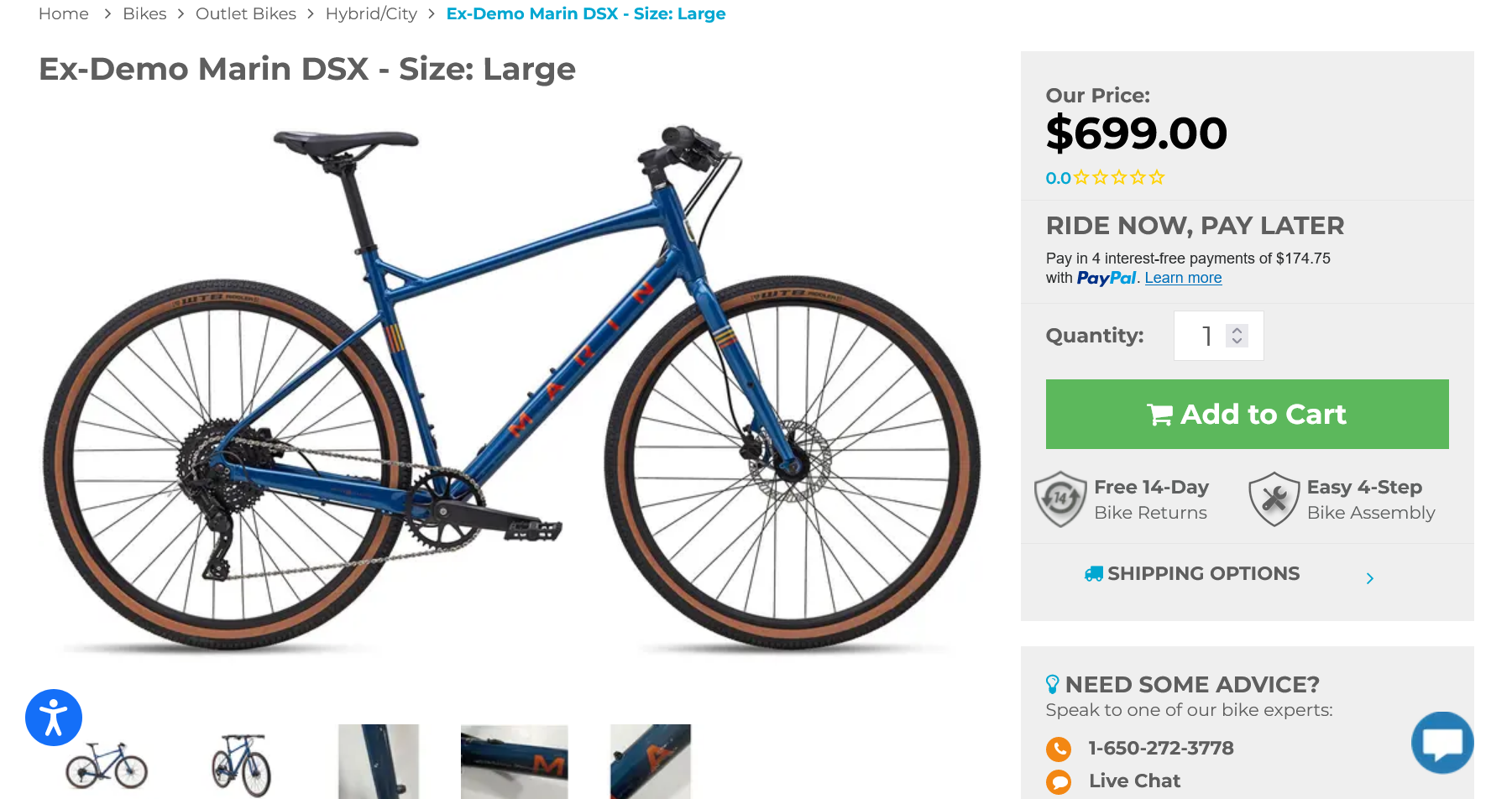Decrease quantity with the stepper down arrow
Image resolution: width=1512 pixels, height=799 pixels.
1237,341
